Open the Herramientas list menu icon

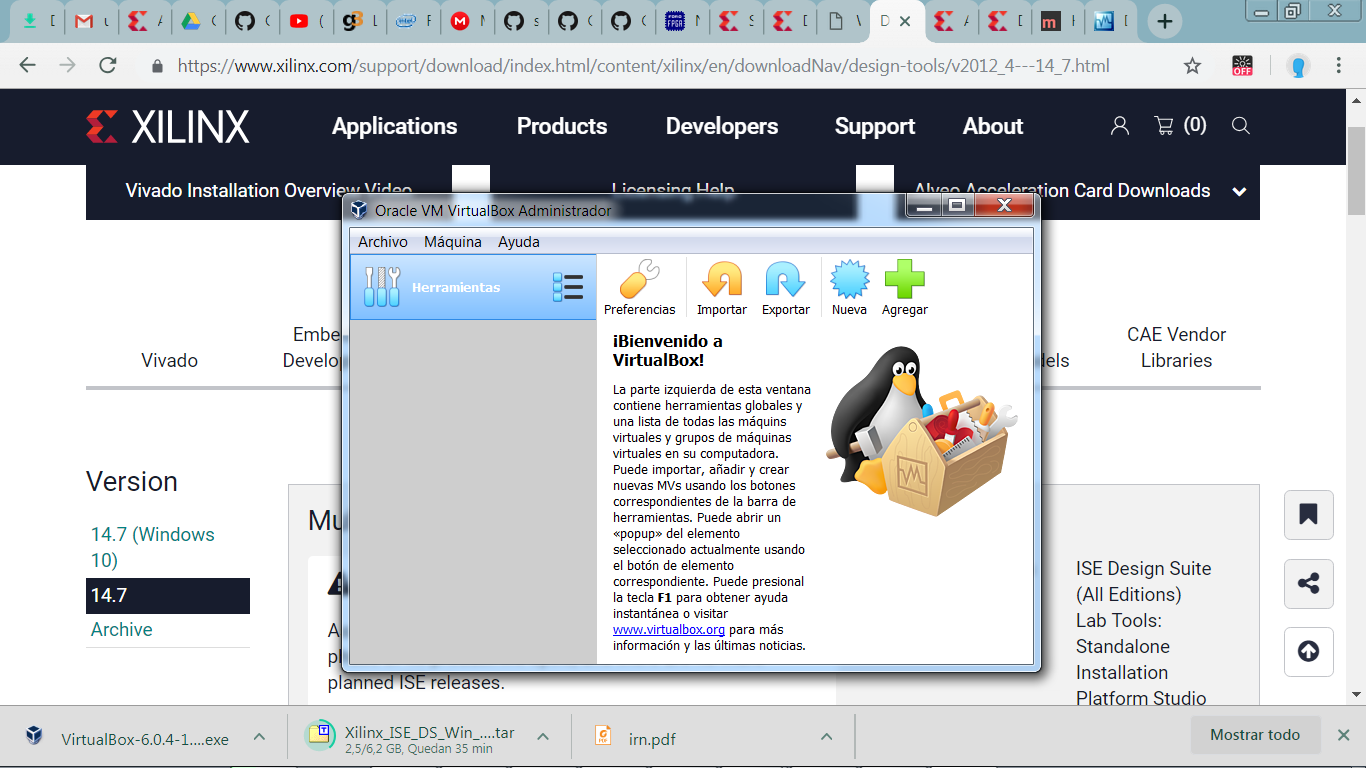pyautogui.click(x=567, y=288)
